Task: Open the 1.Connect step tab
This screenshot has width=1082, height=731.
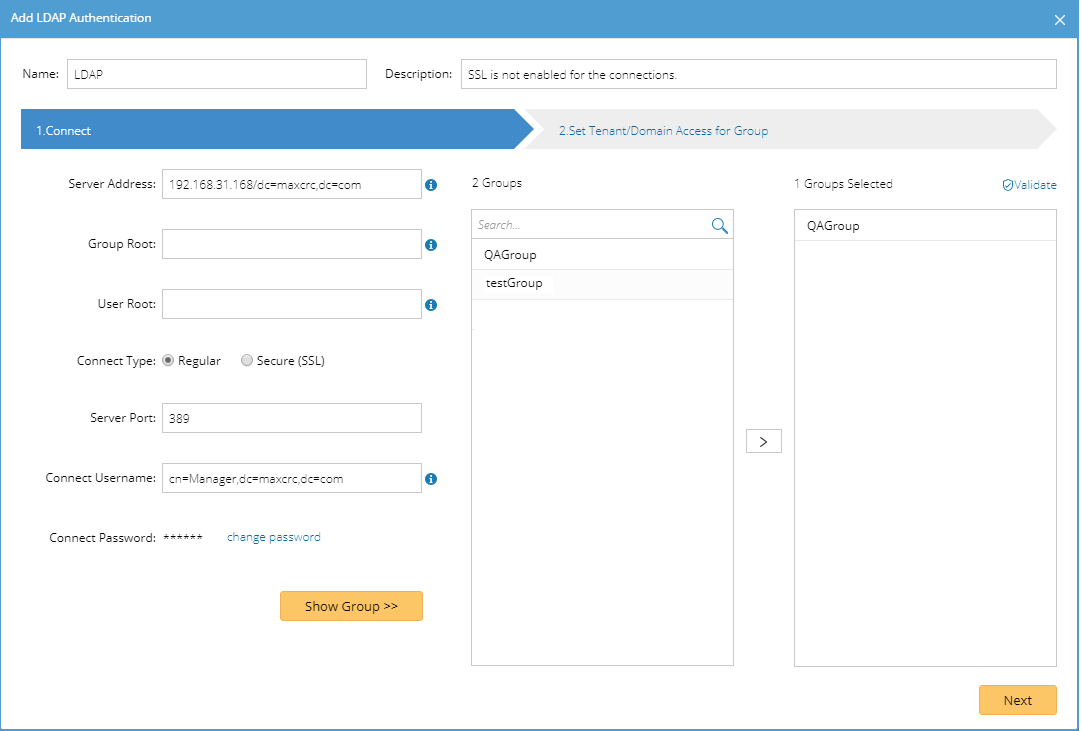Action: 270,131
